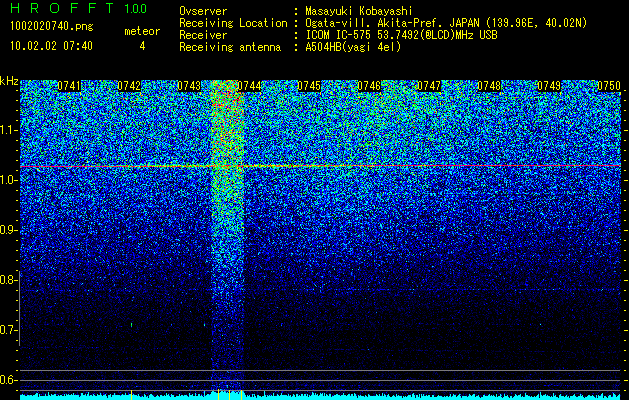Click the 1.0 frequency axis label
The width and height of the screenshot is (629, 400).
(x=8, y=180)
